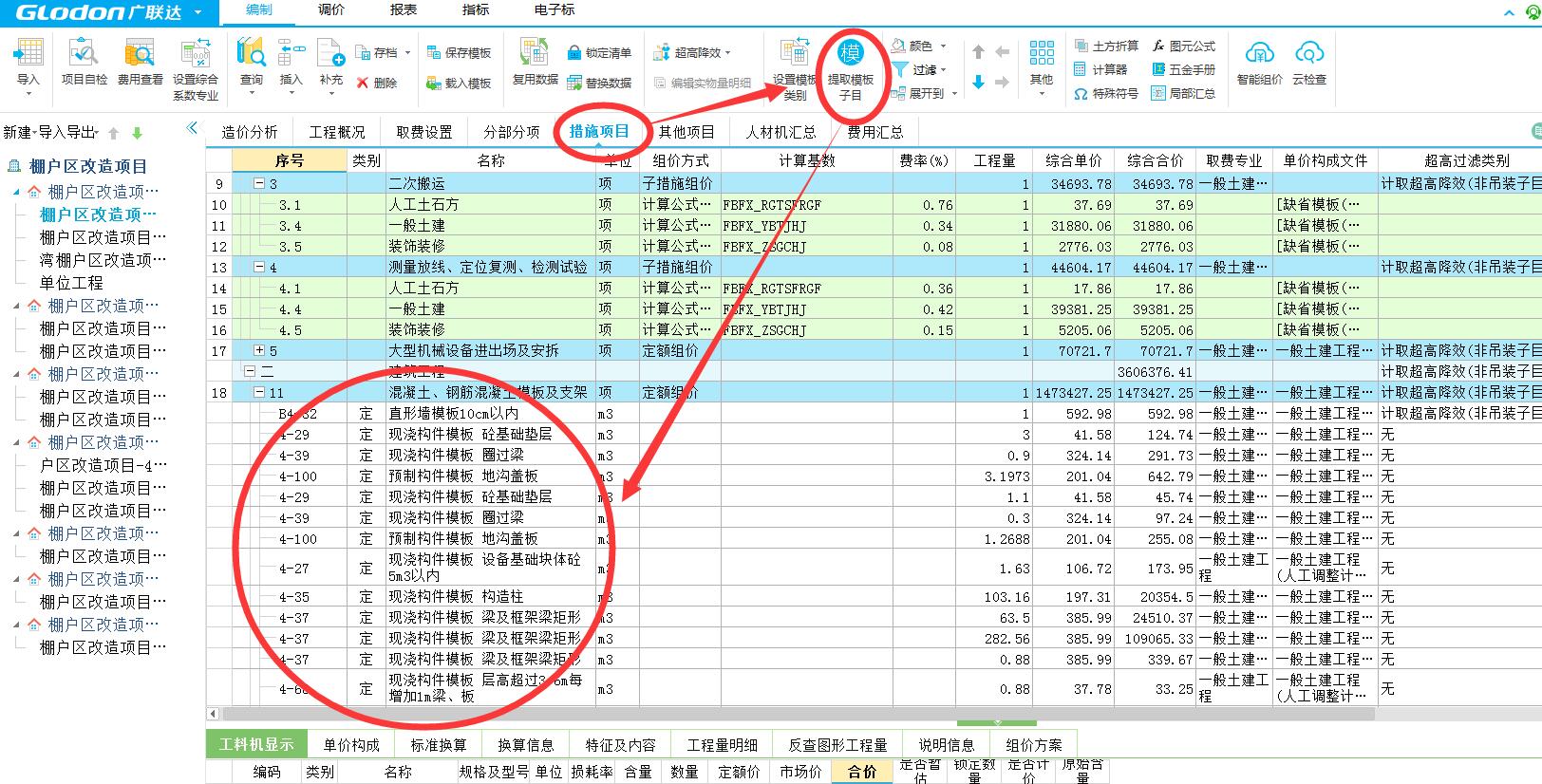Collapse row 3 二次搬运

(x=259, y=183)
